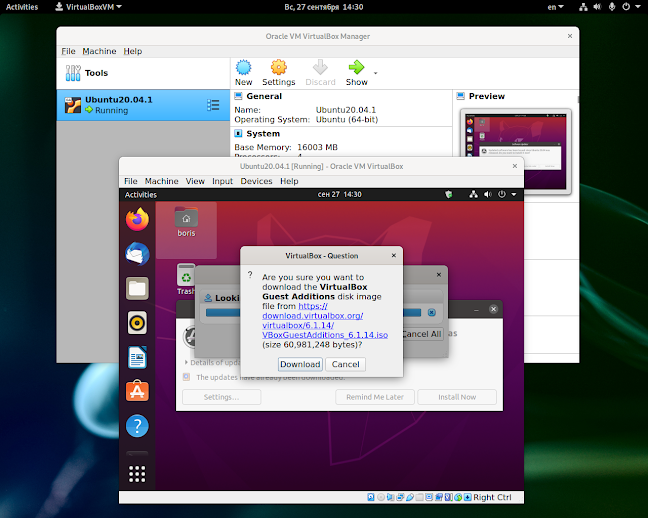This screenshot has width=648, height=518.
Task: Open the View menu in the VM window
Action: [195, 181]
